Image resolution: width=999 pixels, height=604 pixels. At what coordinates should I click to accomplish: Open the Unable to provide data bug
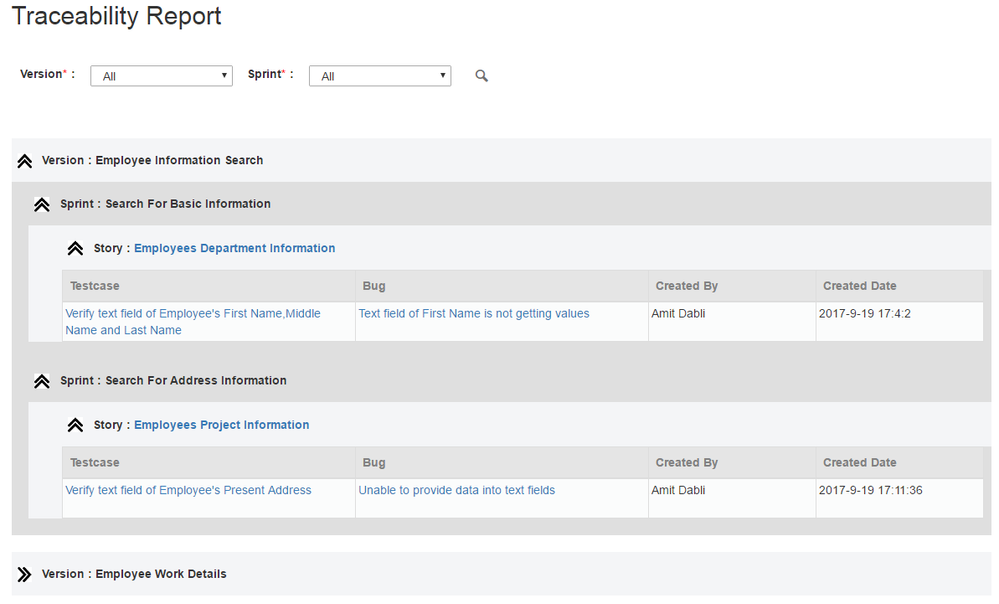456,489
